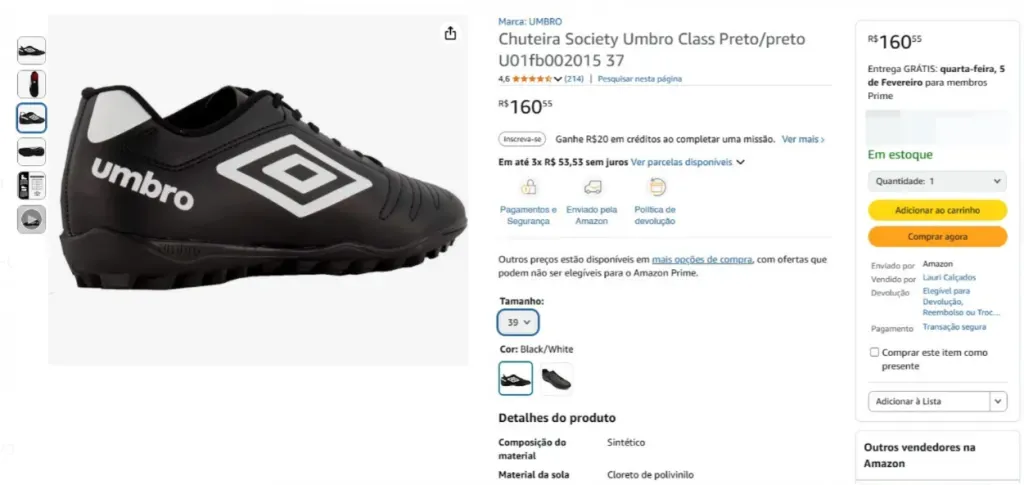The width and height of the screenshot is (1024, 485).
Task: Click the Enviado pela Amazon truck icon
Action: (592, 187)
